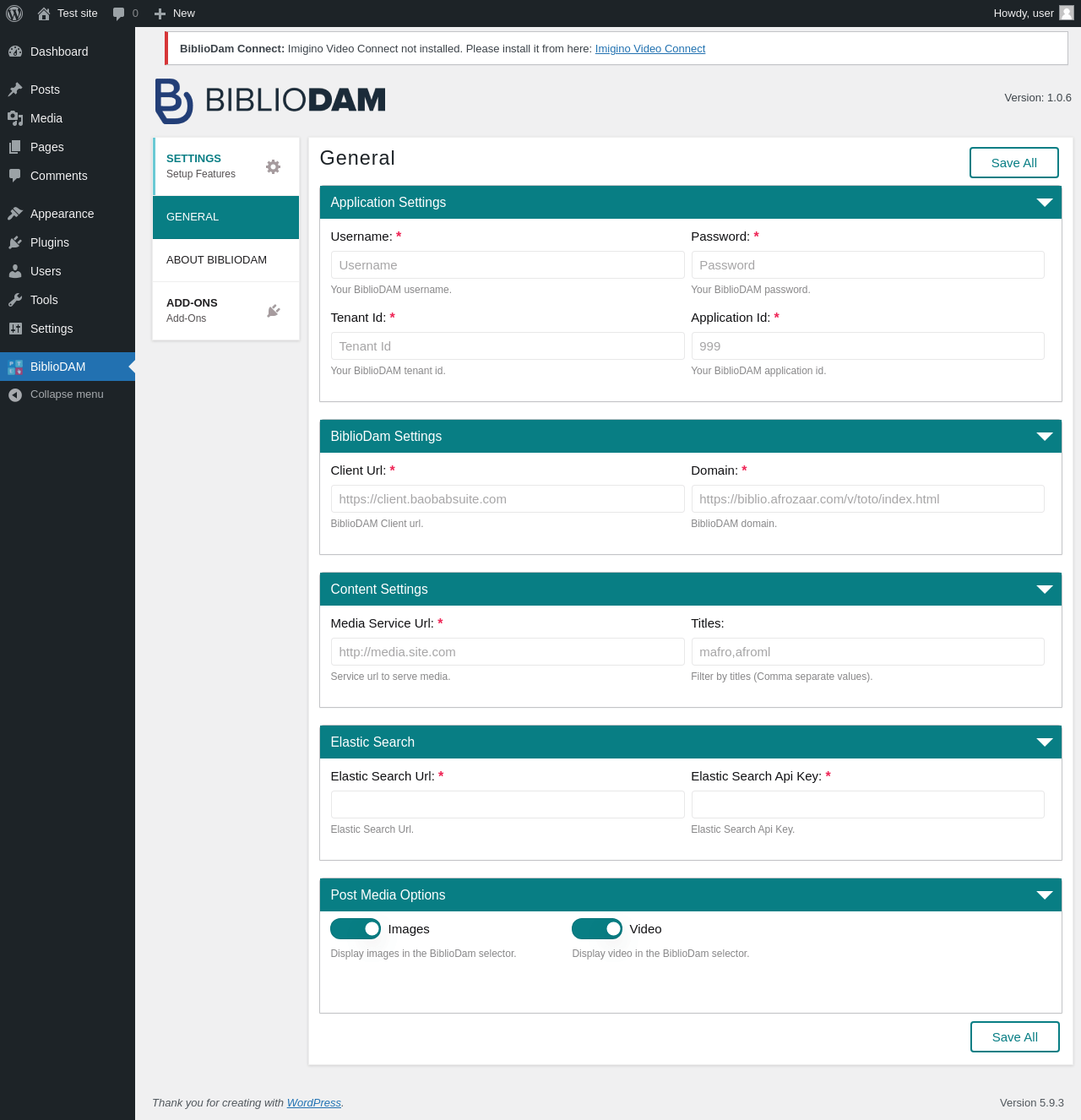Click the Collapse menu arrow icon

[15, 394]
